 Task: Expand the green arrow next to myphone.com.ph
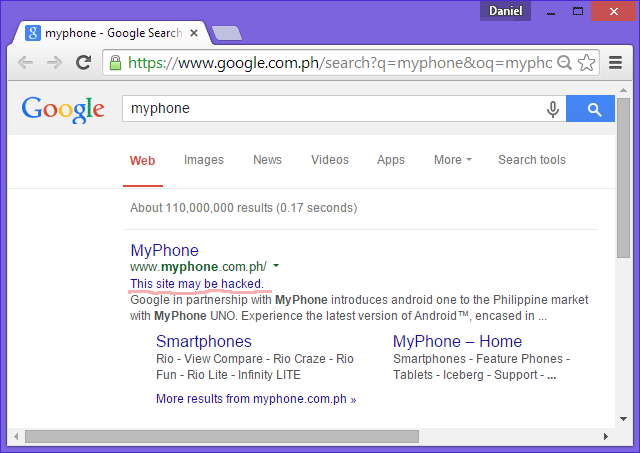(276, 266)
